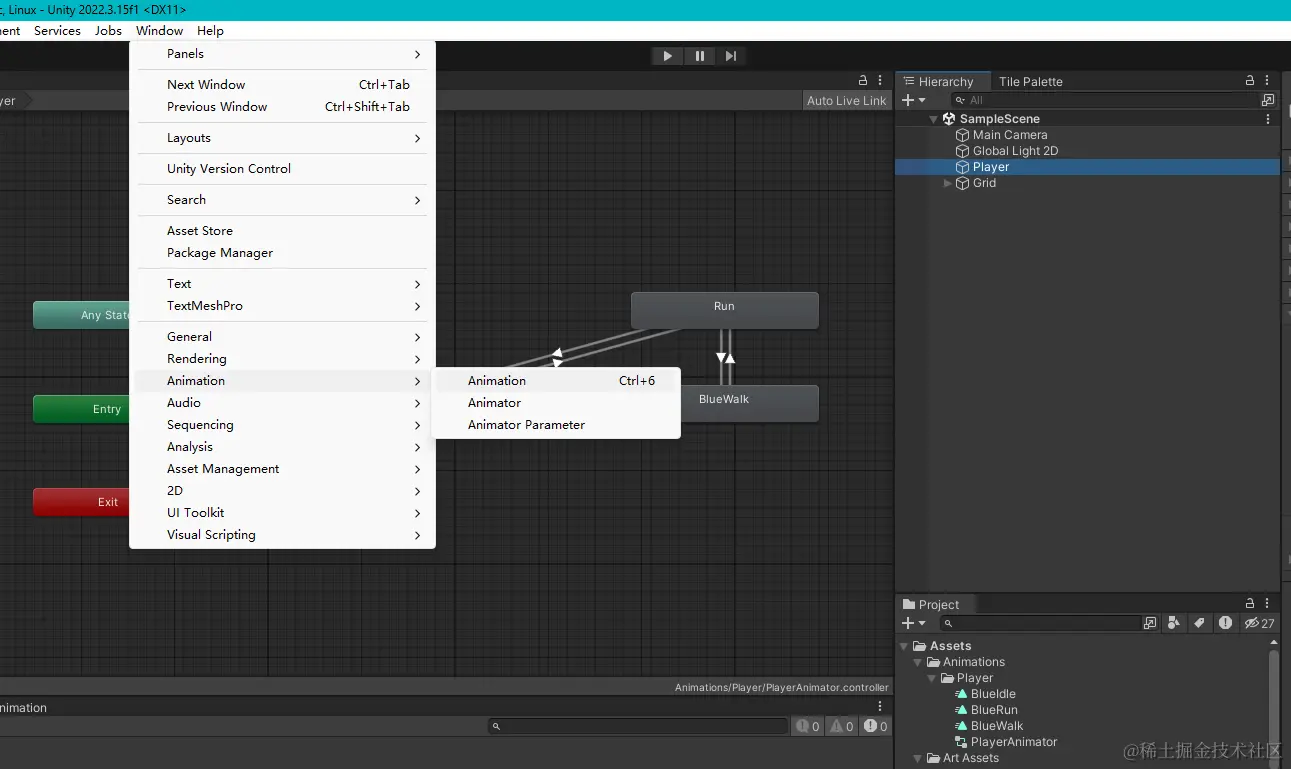Open the Visual Scripting submenu

click(282, 535)
